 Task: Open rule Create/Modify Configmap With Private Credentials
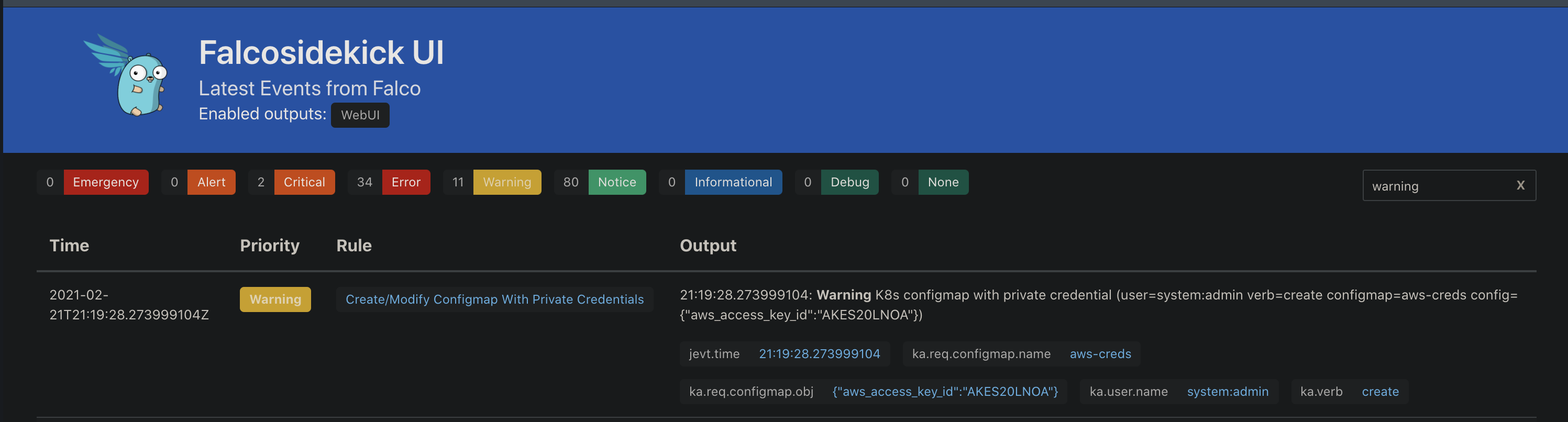[494, 299]
